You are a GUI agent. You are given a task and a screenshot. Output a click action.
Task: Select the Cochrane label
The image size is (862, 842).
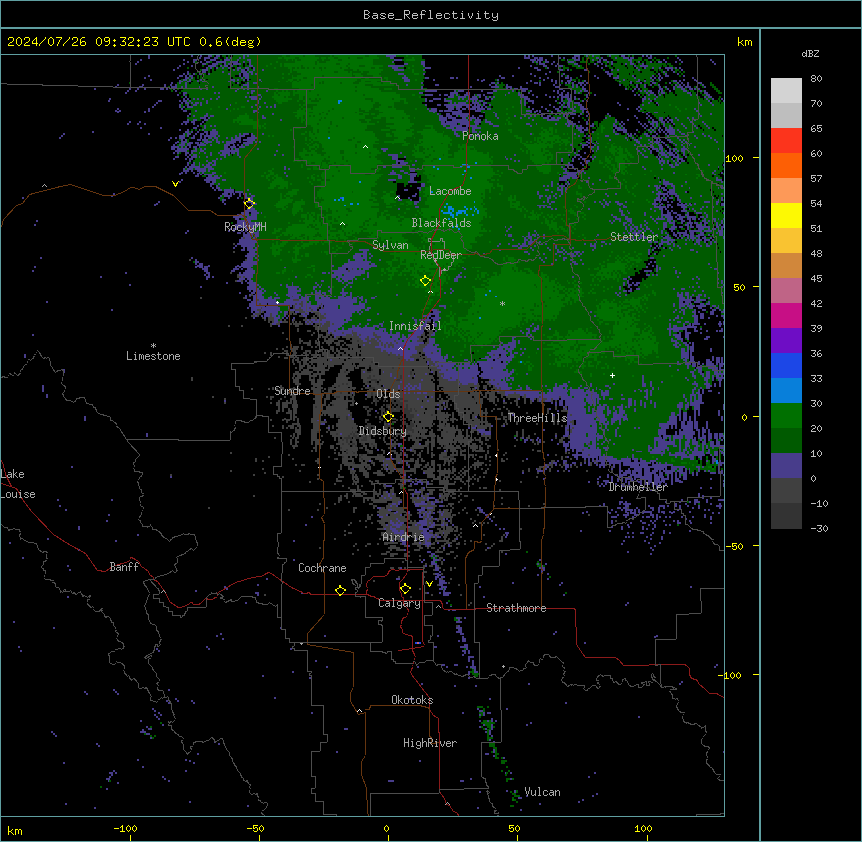322,568
